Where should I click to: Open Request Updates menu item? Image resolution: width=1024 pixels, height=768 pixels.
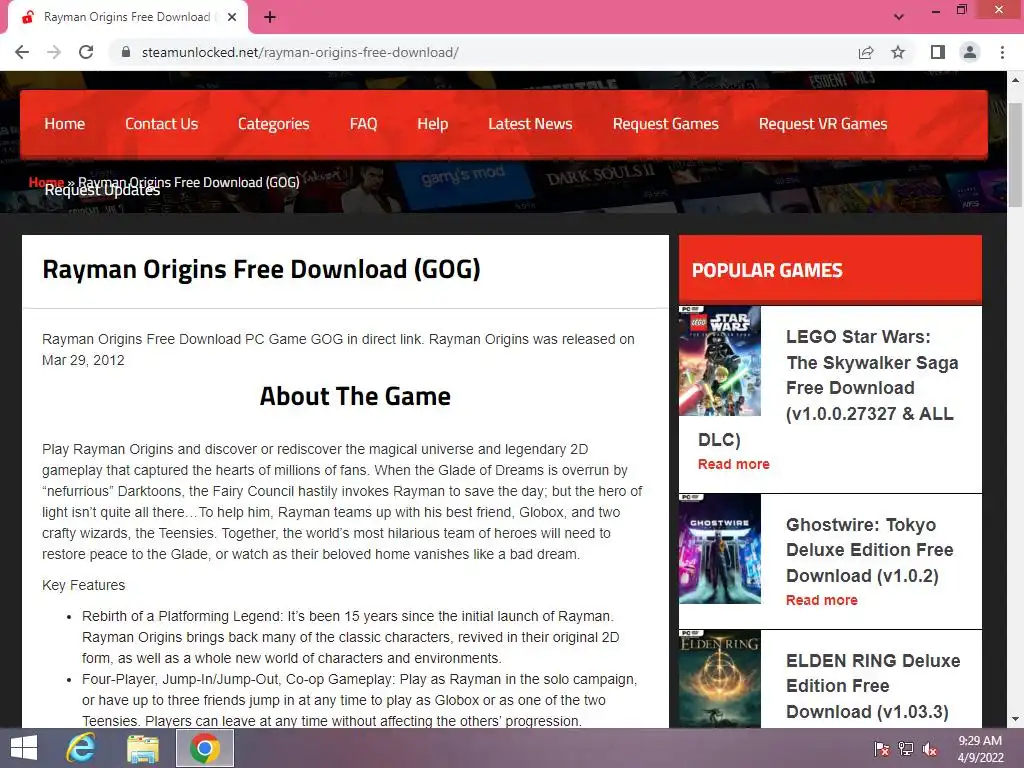(102, 190)
